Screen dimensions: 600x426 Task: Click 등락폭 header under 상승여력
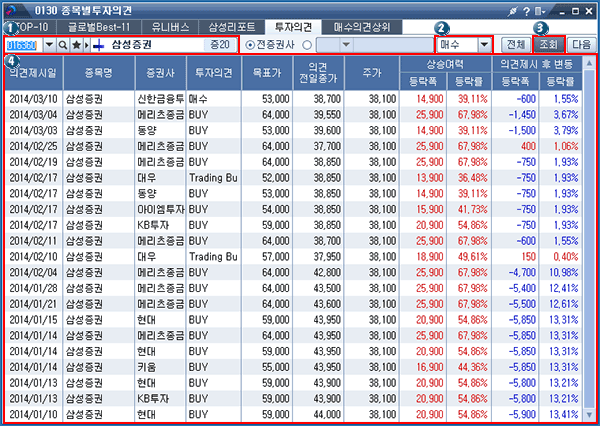(x=423, y=81)
